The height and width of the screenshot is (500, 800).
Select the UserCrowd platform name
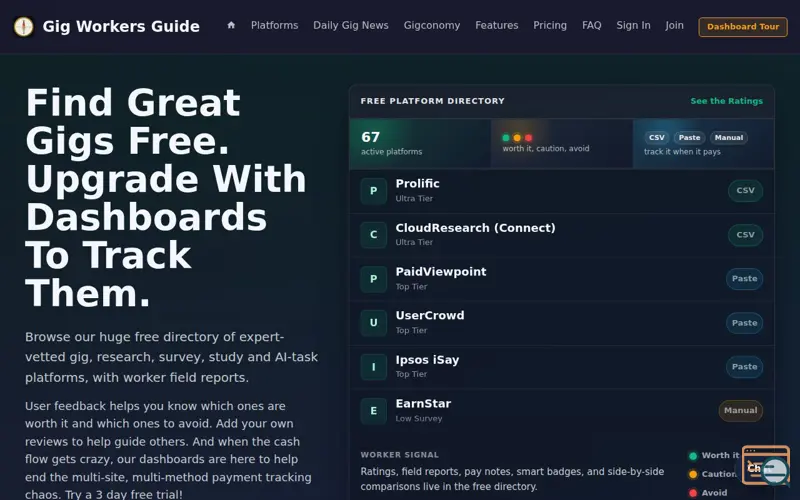click(x=430, y=316)
